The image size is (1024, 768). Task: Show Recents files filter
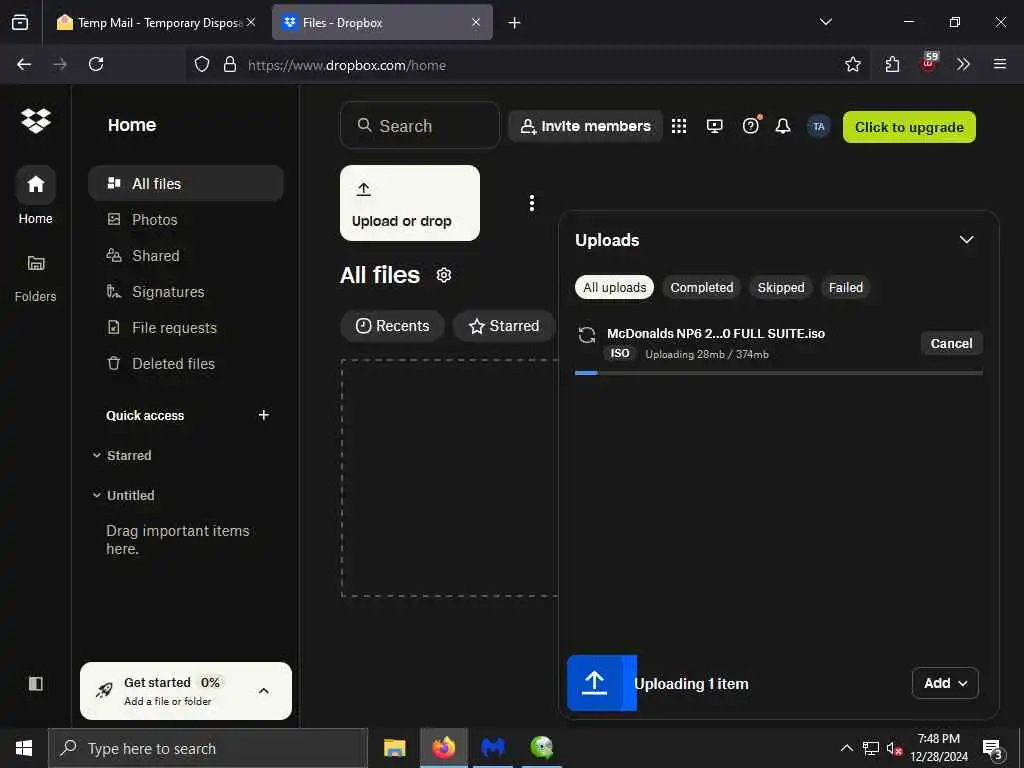click(392, 325)
